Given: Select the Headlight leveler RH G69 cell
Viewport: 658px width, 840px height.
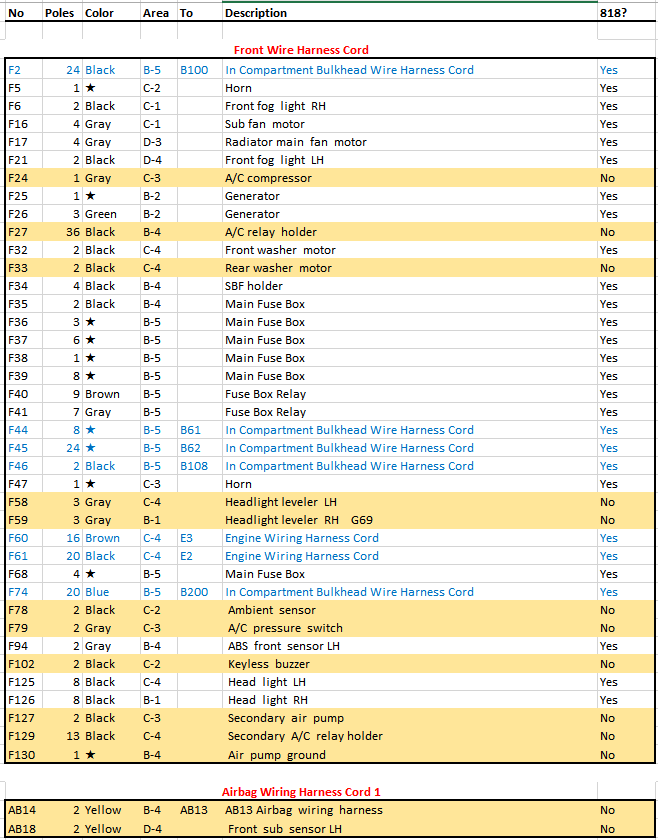Looking at the screenshot, I should pos(298,520).
